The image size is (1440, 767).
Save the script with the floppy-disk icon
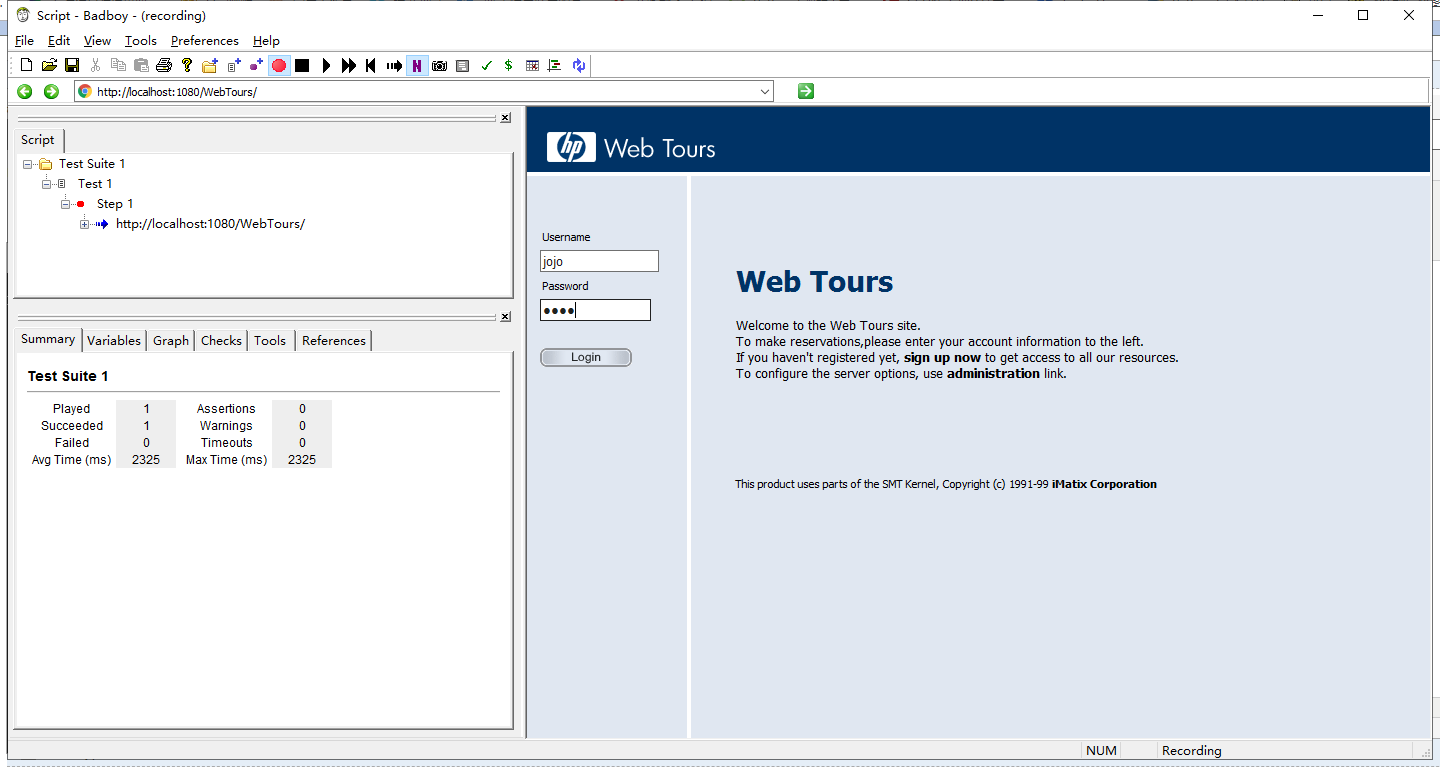click(x=72, y=66)
